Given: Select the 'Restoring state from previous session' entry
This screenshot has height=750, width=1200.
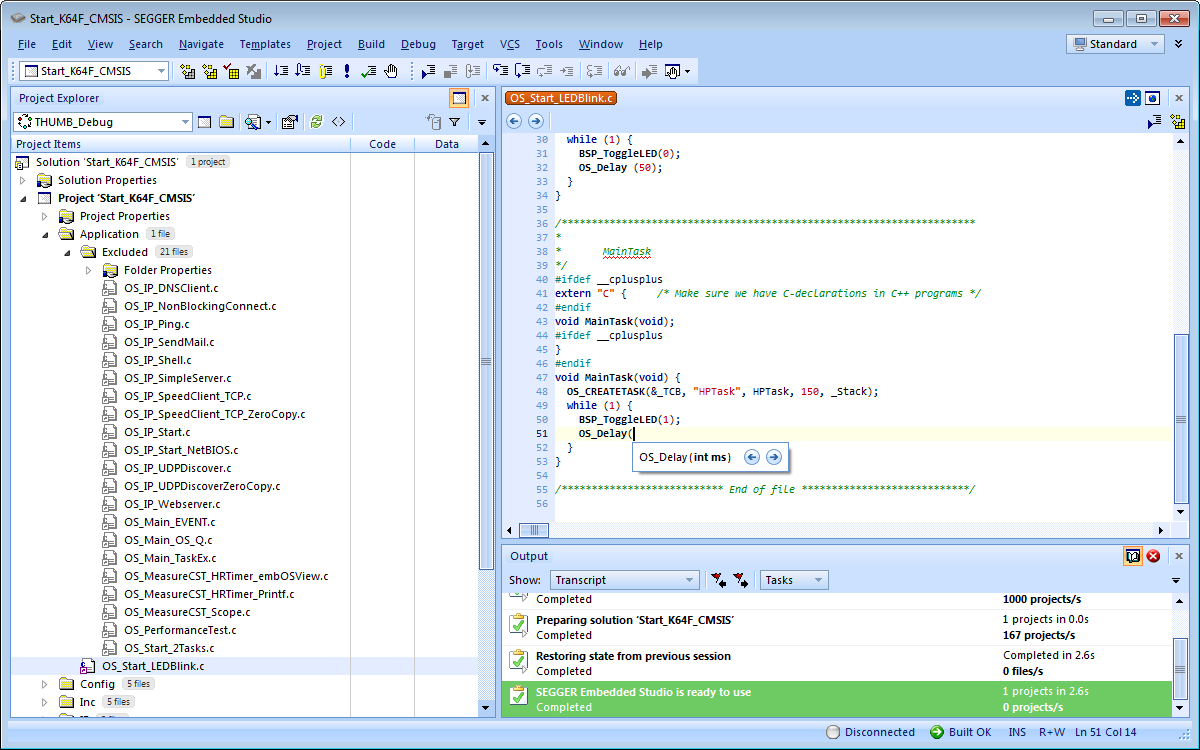Looking at the screenshot, I should click(x=836, y=664).
